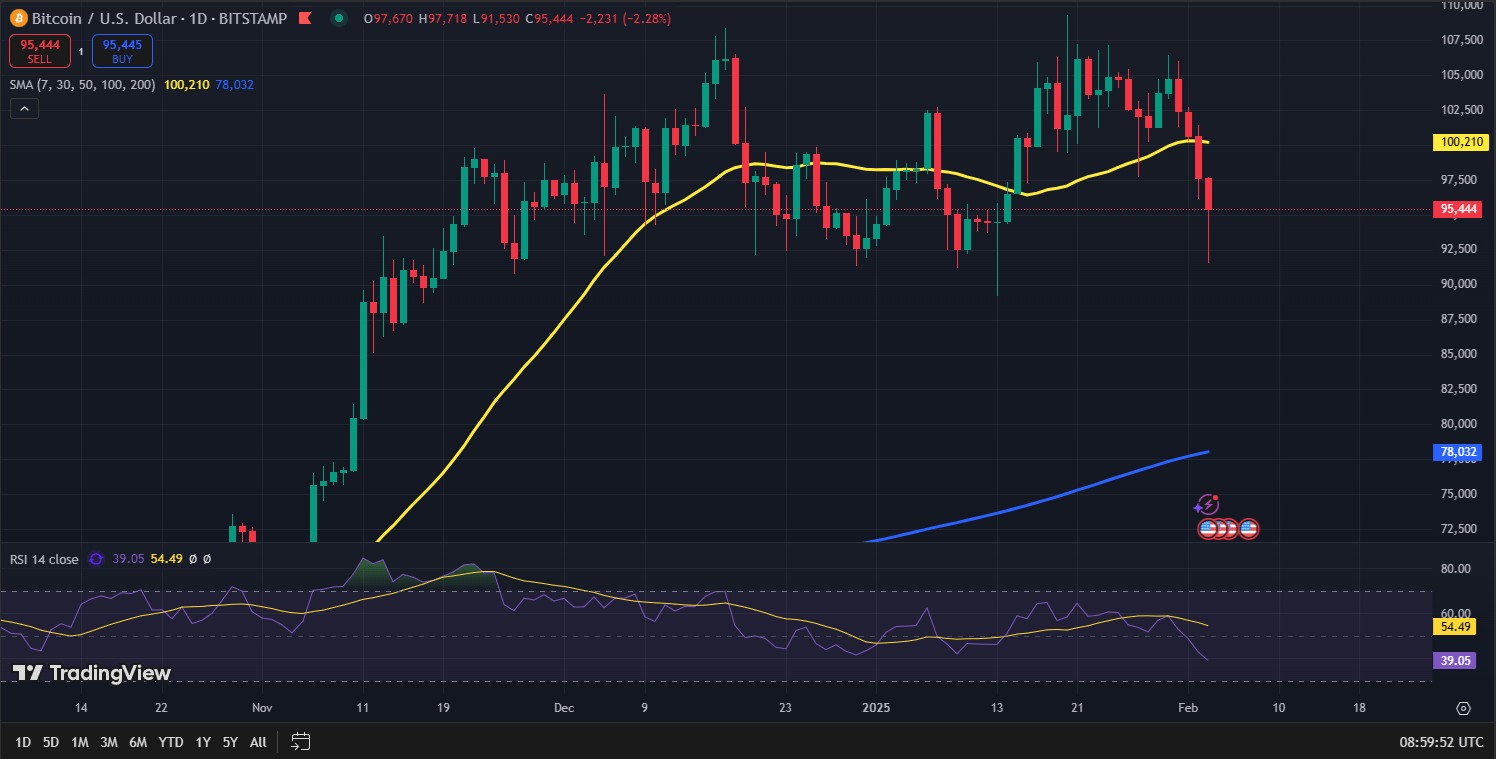Click the front US flag in overlapping cluster

click(1208, 528)
